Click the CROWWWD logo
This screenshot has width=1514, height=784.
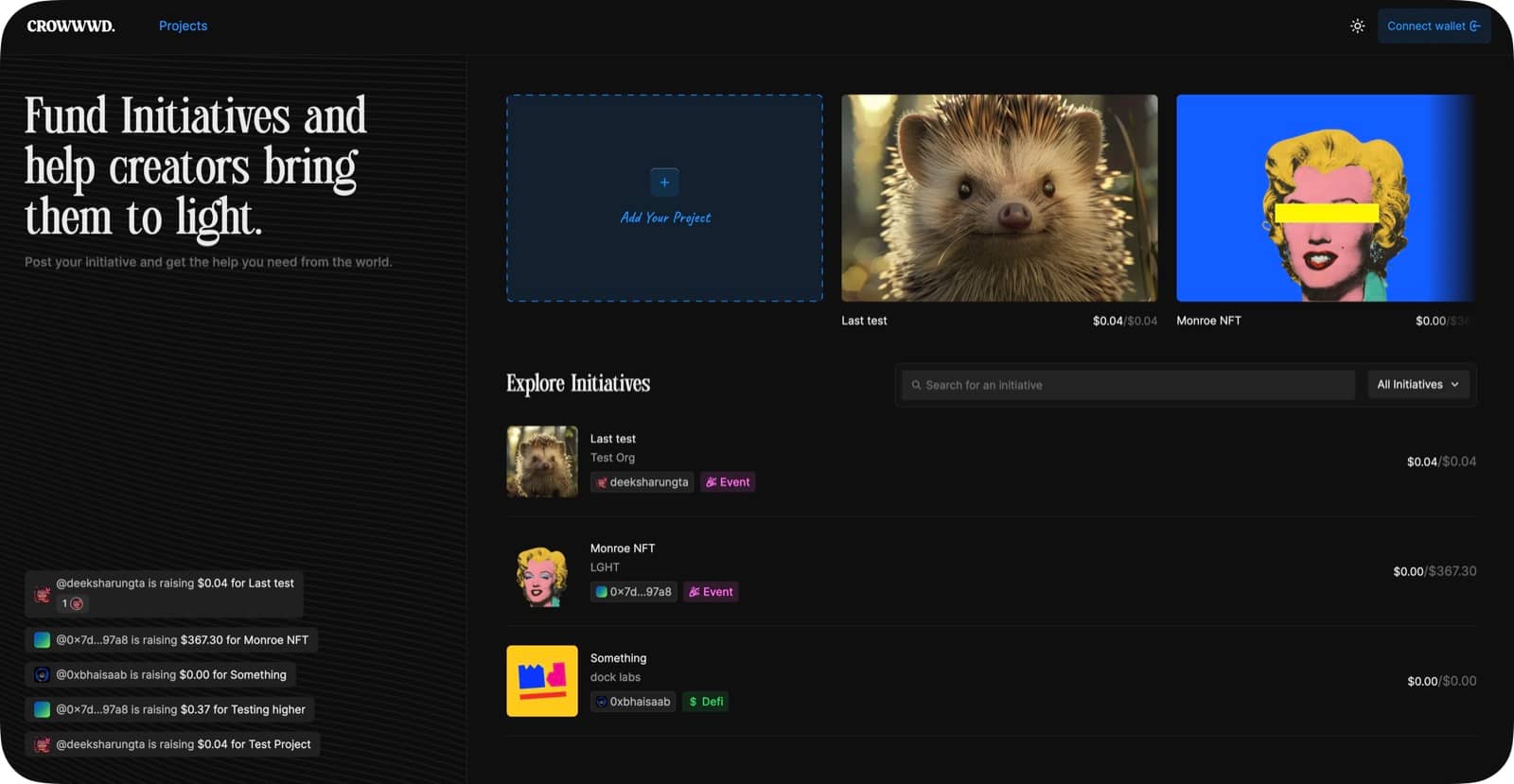point(71,26)
